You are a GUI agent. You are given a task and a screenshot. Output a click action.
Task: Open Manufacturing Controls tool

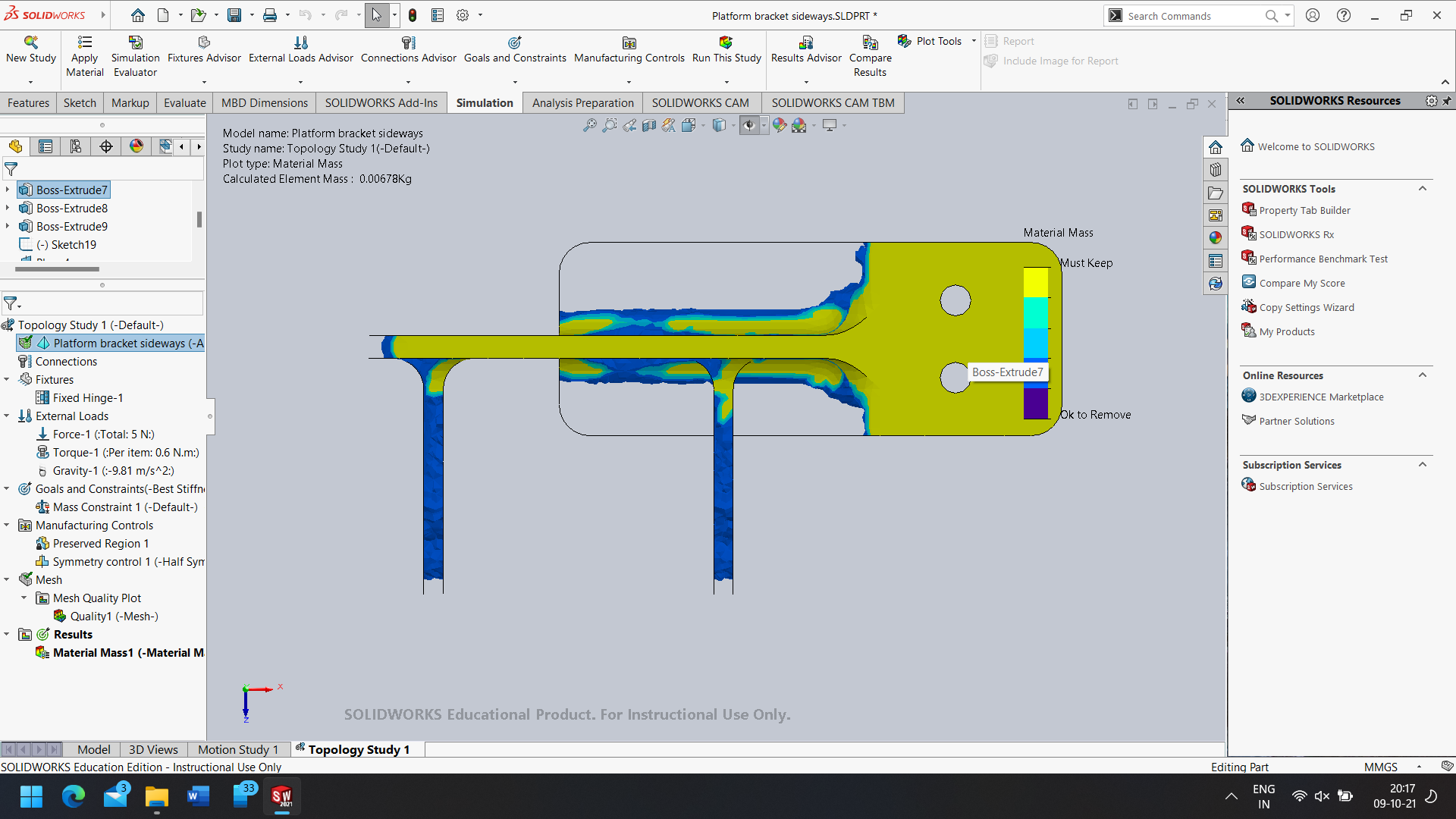coord(629,50)
